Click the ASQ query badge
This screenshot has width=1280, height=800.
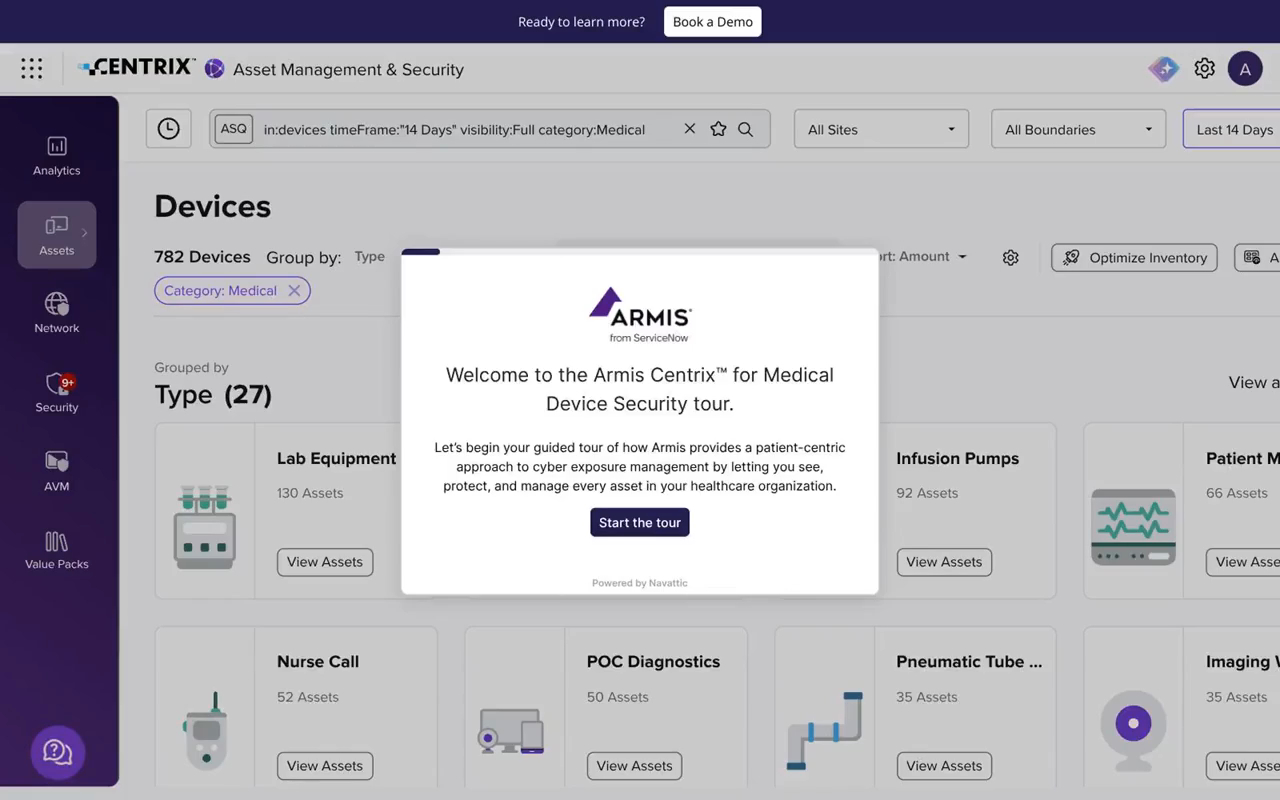coord(234,129)
